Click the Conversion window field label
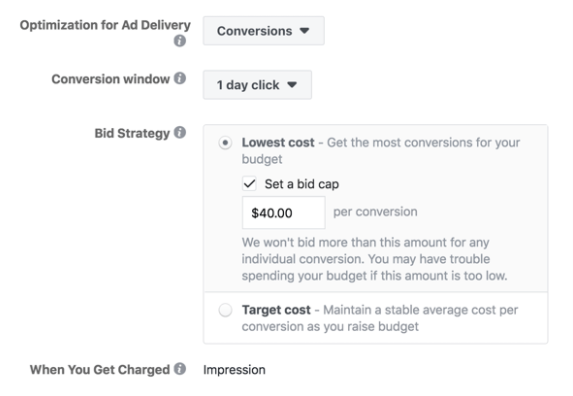 (x=110, y=79)
